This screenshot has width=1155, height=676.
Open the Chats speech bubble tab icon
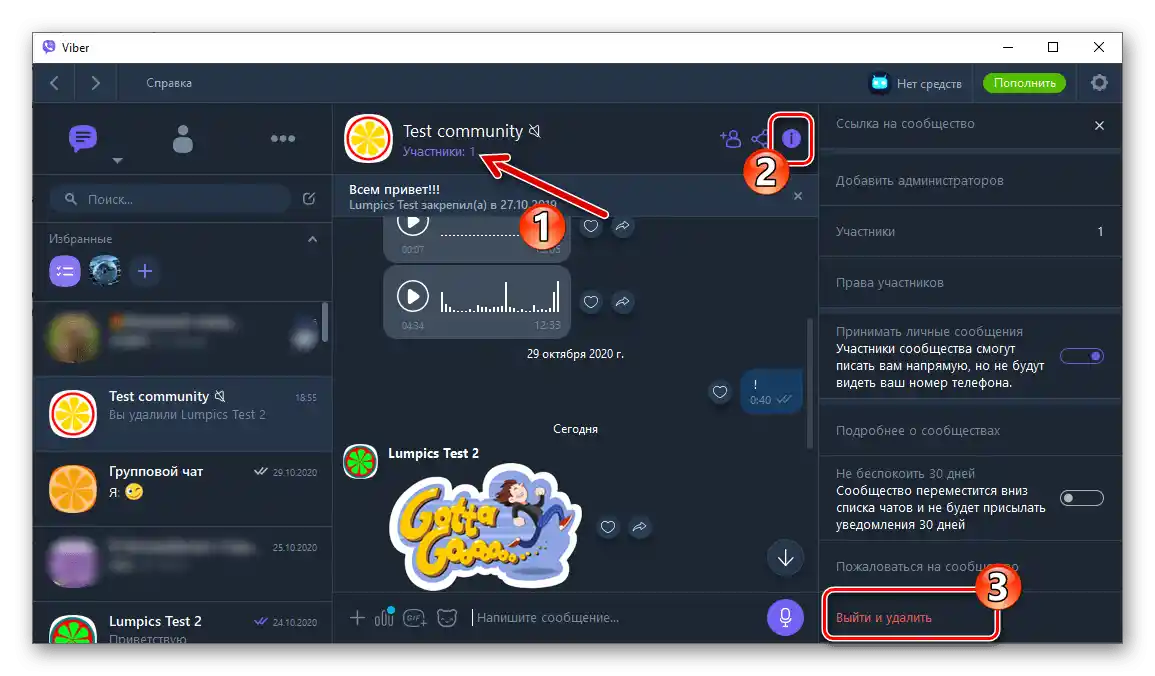[x=82, y=139]
